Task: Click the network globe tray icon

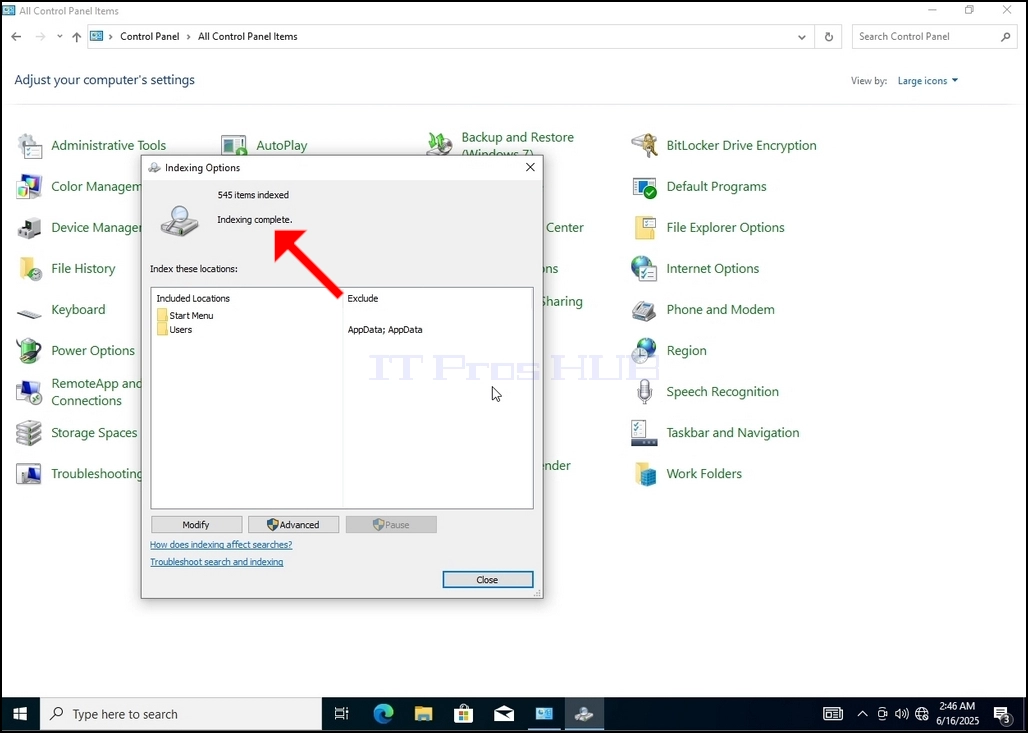Action: click(922, 714)
